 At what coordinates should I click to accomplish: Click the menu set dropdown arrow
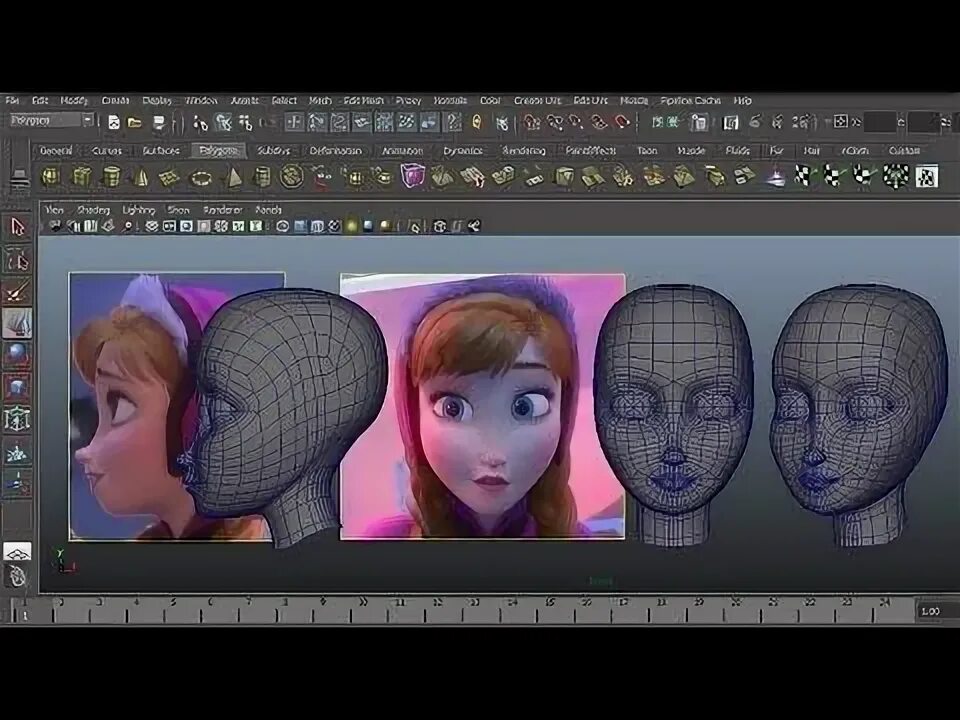tap(88, 120)
